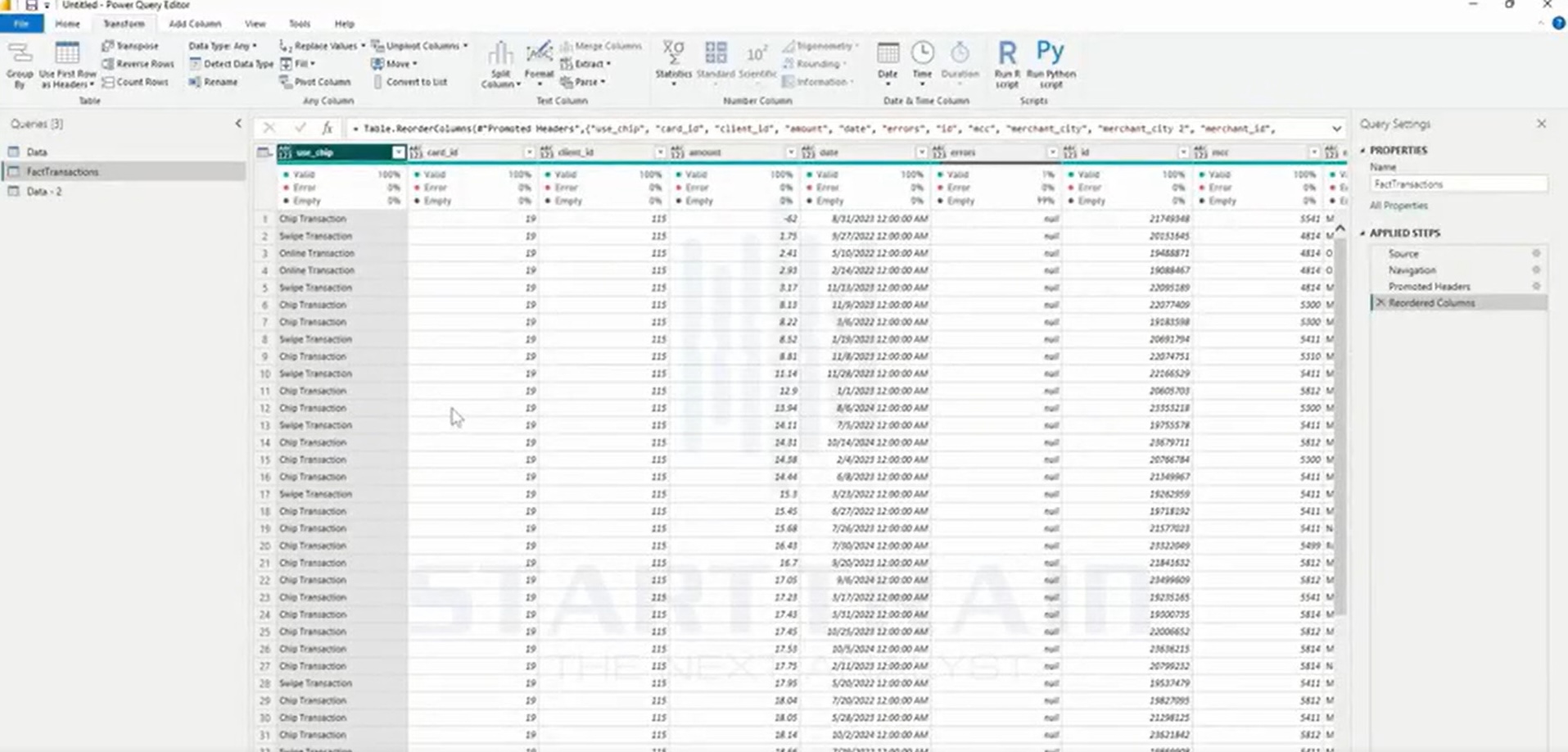Switch to the Home ribbon tab
This screenshot has width=1568, height=752.
pyautogui.click(x=67, y=24)
